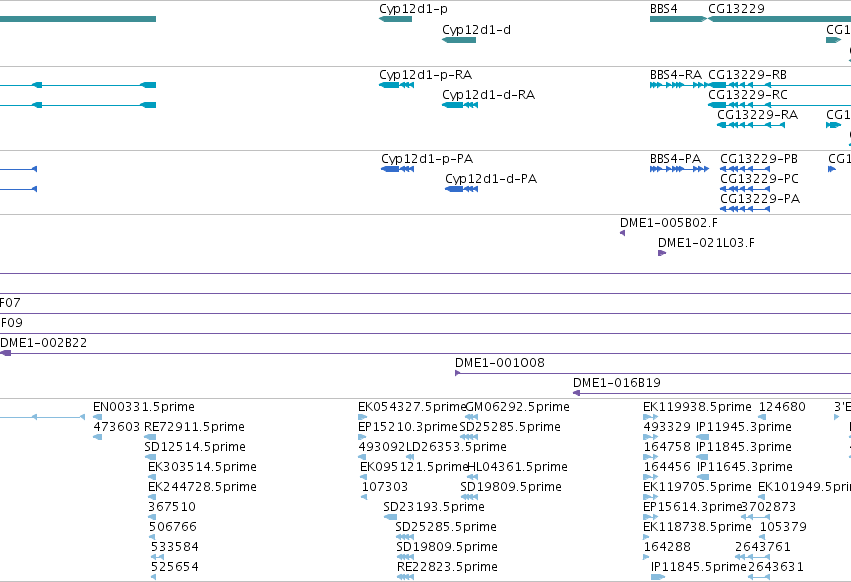Click the DME1-005B02.F marker arrow

pyautogui.click(x=623, y=233)
